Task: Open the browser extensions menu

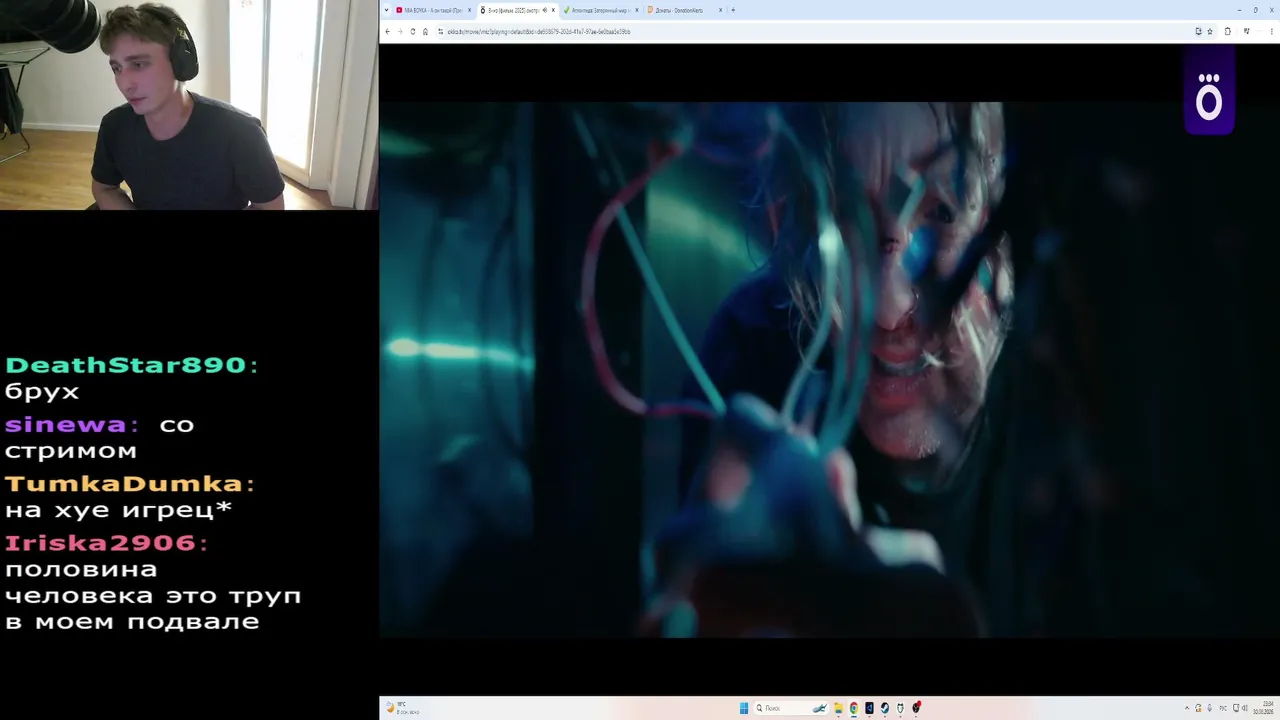Action: (1227, 31)
